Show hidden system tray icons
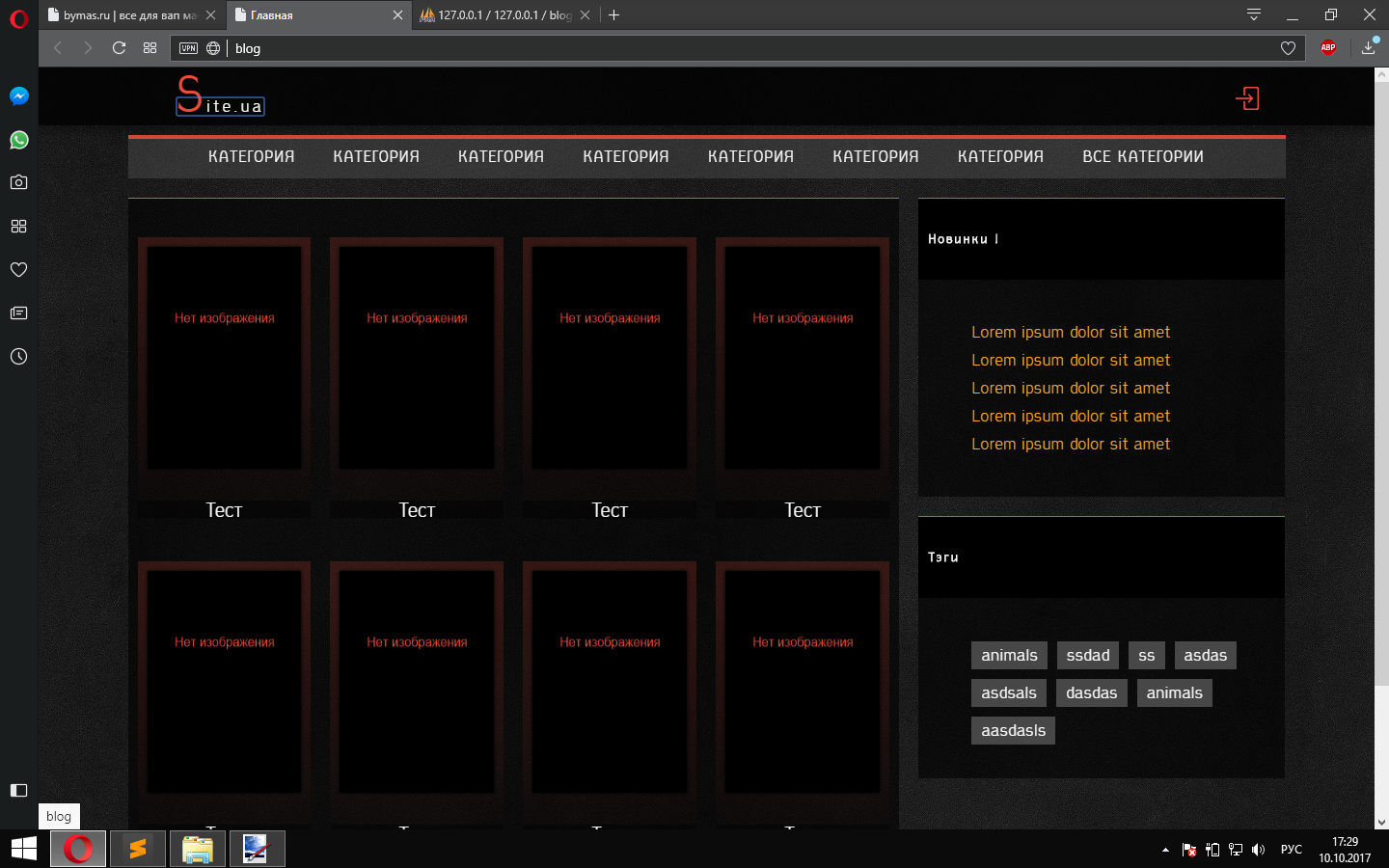Viewport: 1389px width, 868px height. tap(1165, 850)
